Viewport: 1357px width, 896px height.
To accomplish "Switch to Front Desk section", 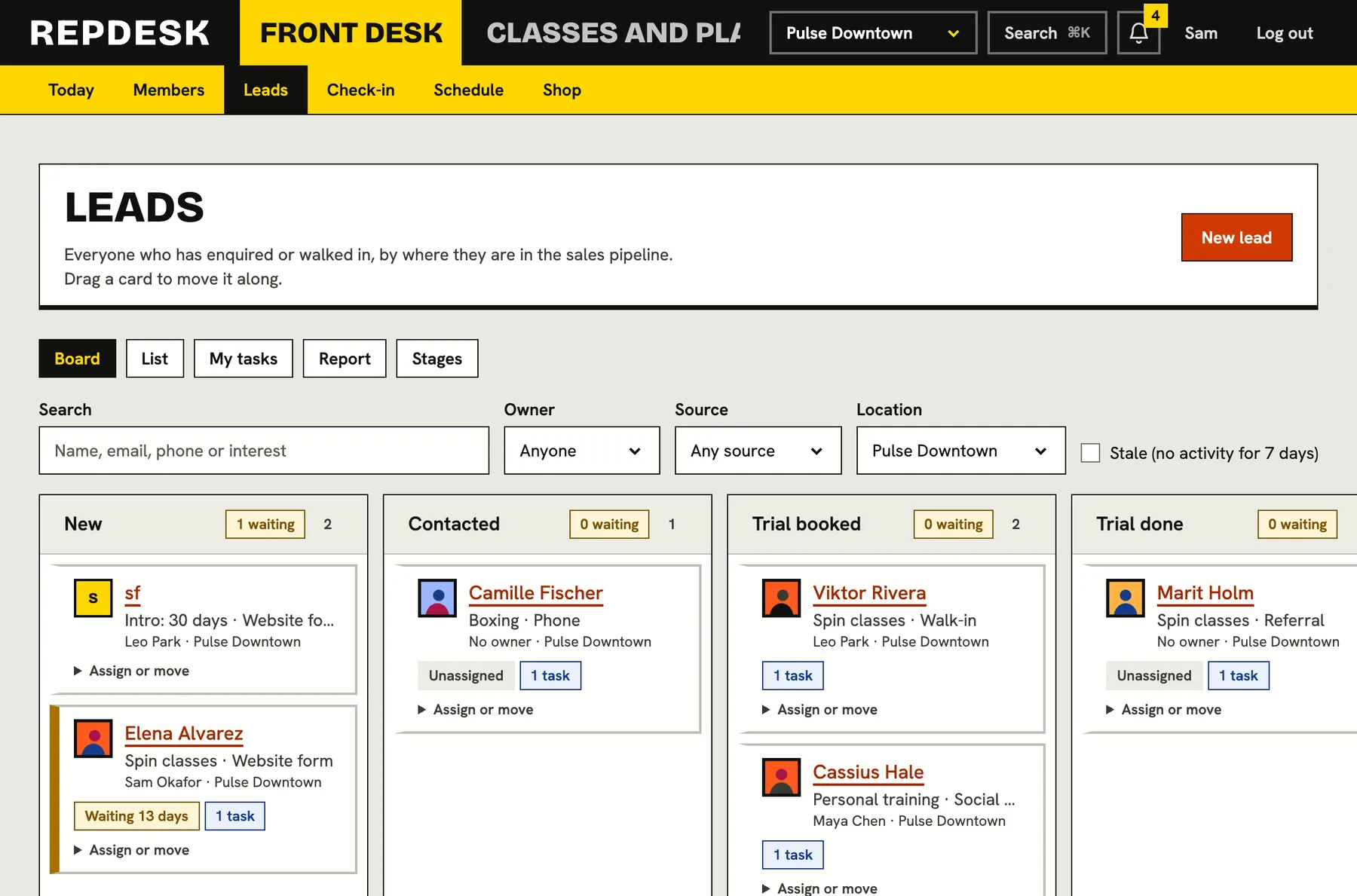I will coord(351,33).
